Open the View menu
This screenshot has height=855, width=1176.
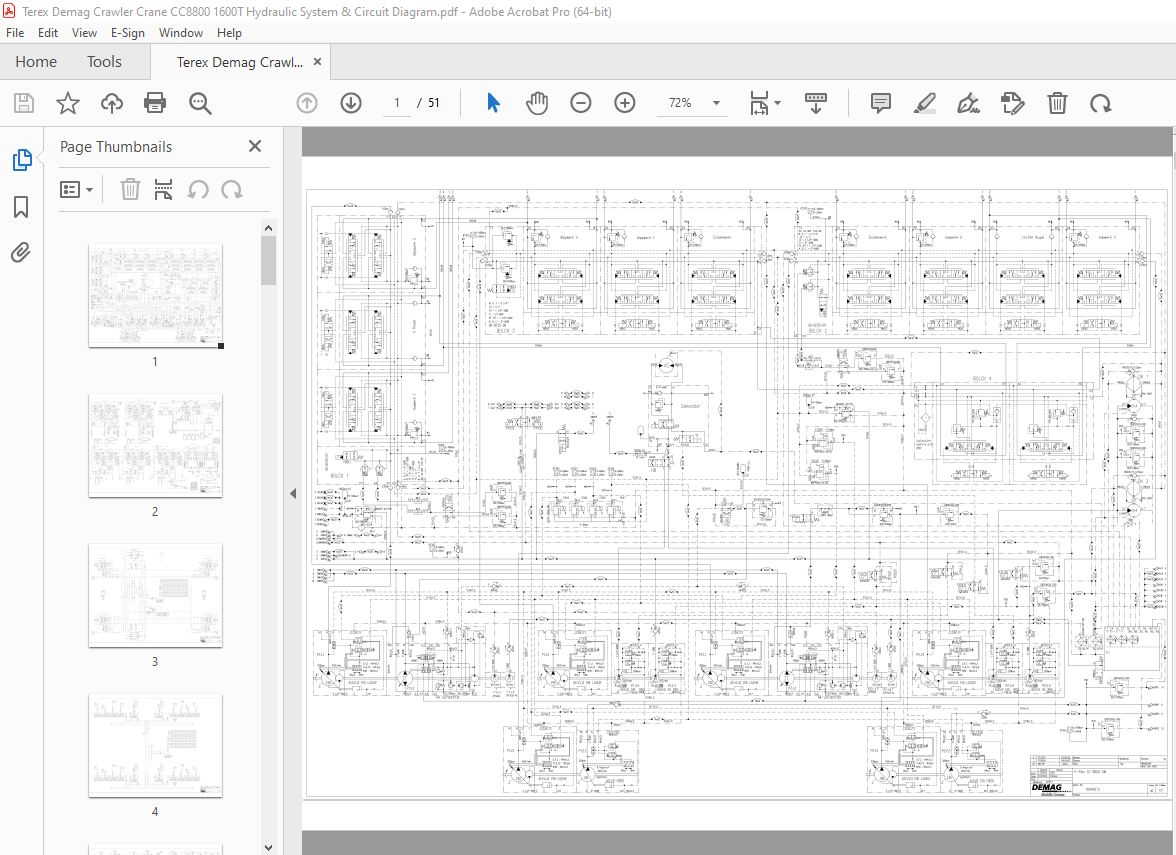tap(84, 33)
